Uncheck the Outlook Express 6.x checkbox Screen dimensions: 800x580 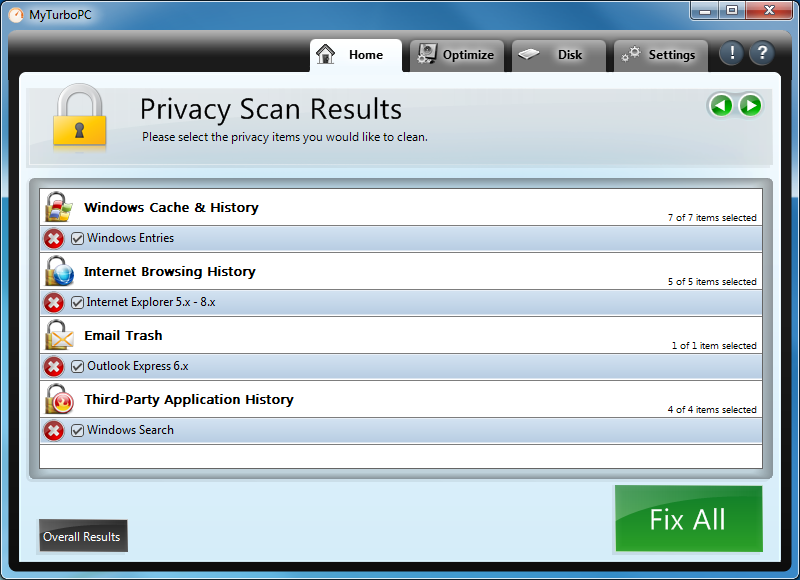click(77, 367)
